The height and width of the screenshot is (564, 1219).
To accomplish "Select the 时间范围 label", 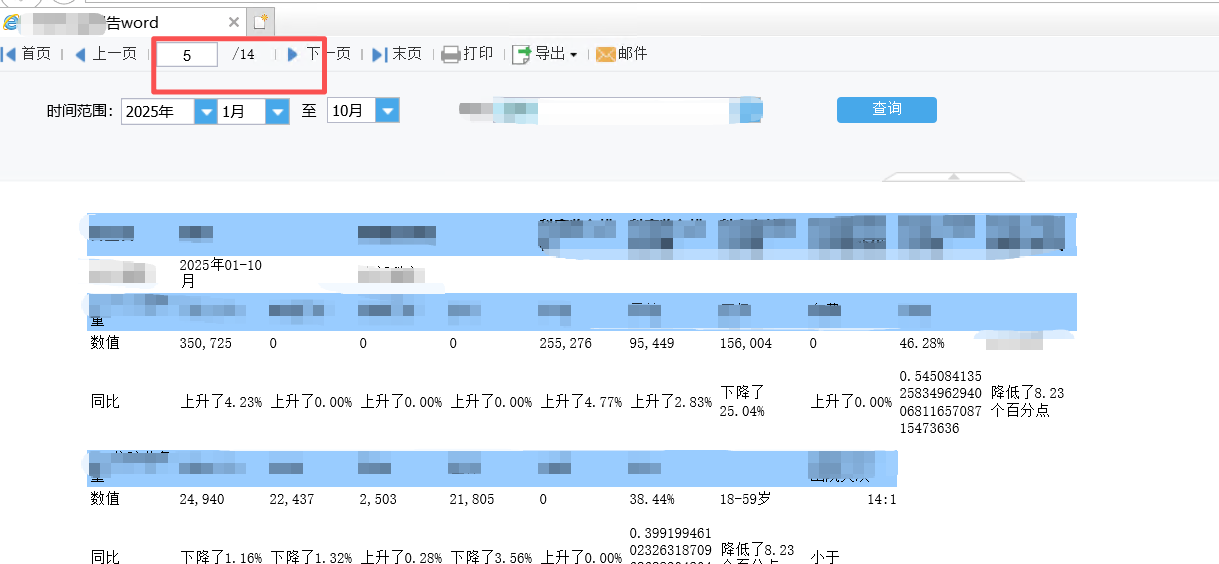I will (78, 111).
